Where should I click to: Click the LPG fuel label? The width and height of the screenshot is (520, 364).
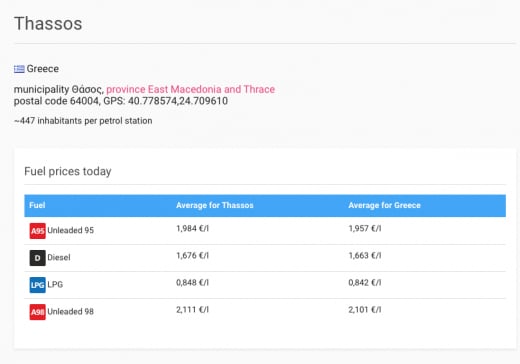(55, 284)
